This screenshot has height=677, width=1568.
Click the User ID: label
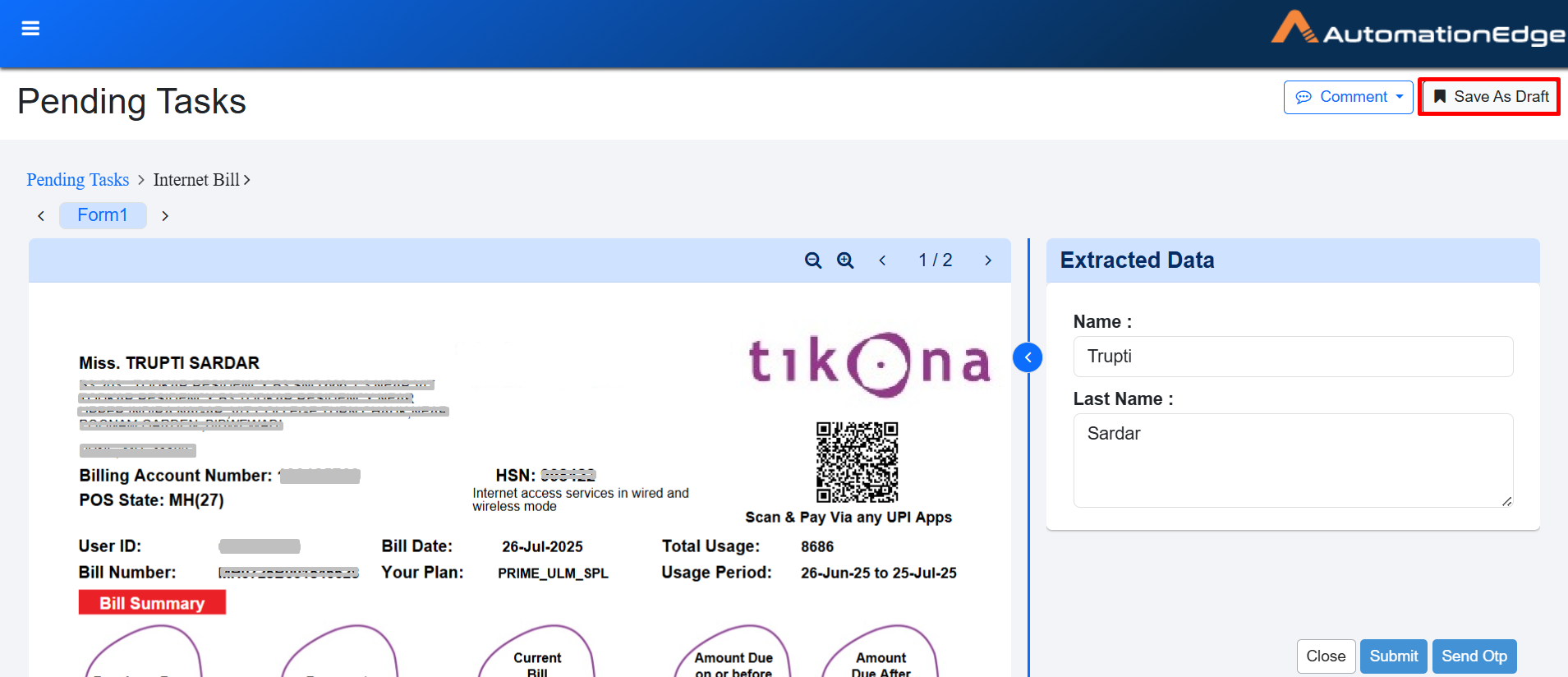pos(110,546)
